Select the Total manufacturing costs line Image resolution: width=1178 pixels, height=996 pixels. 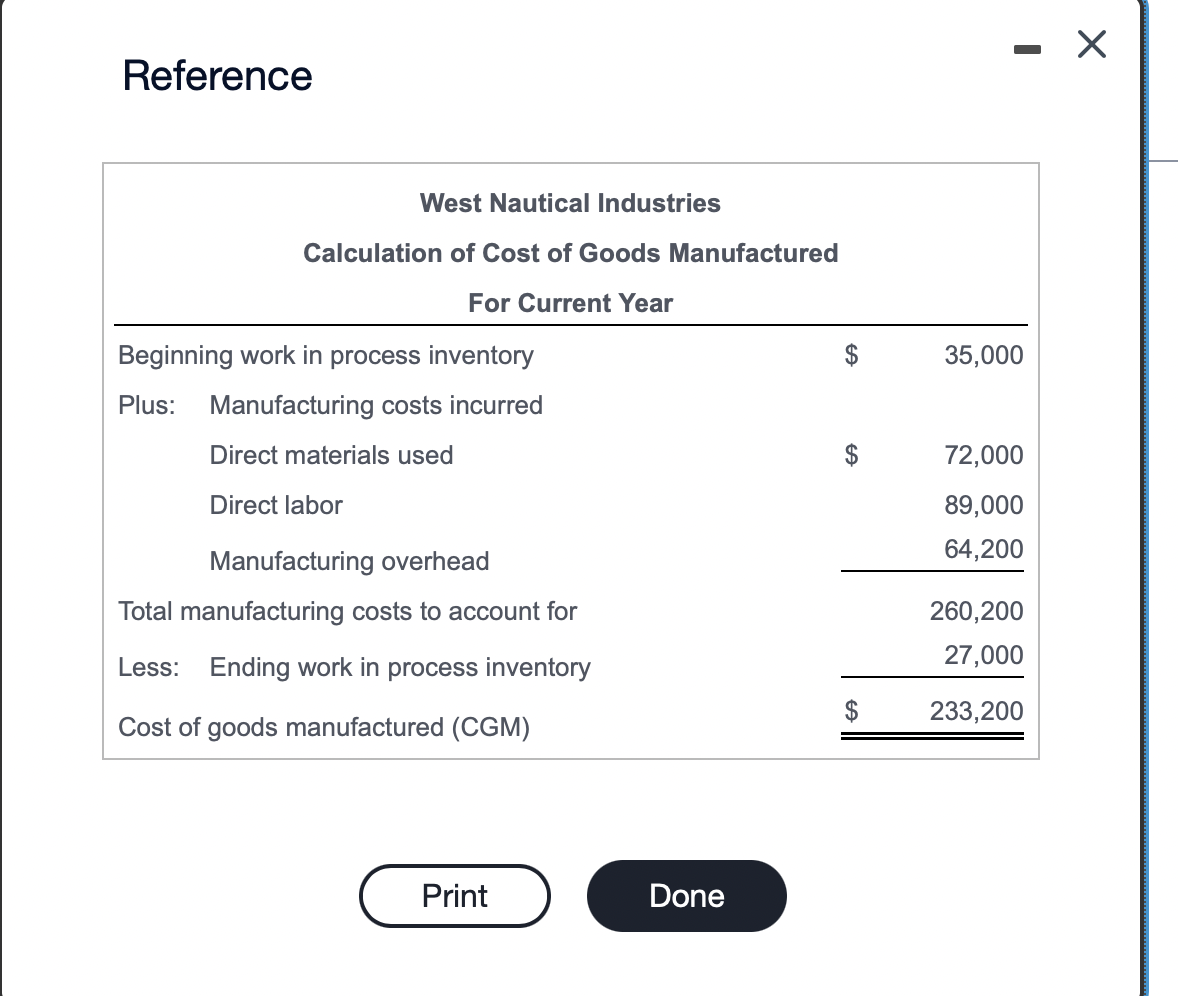tap(347, 611)
